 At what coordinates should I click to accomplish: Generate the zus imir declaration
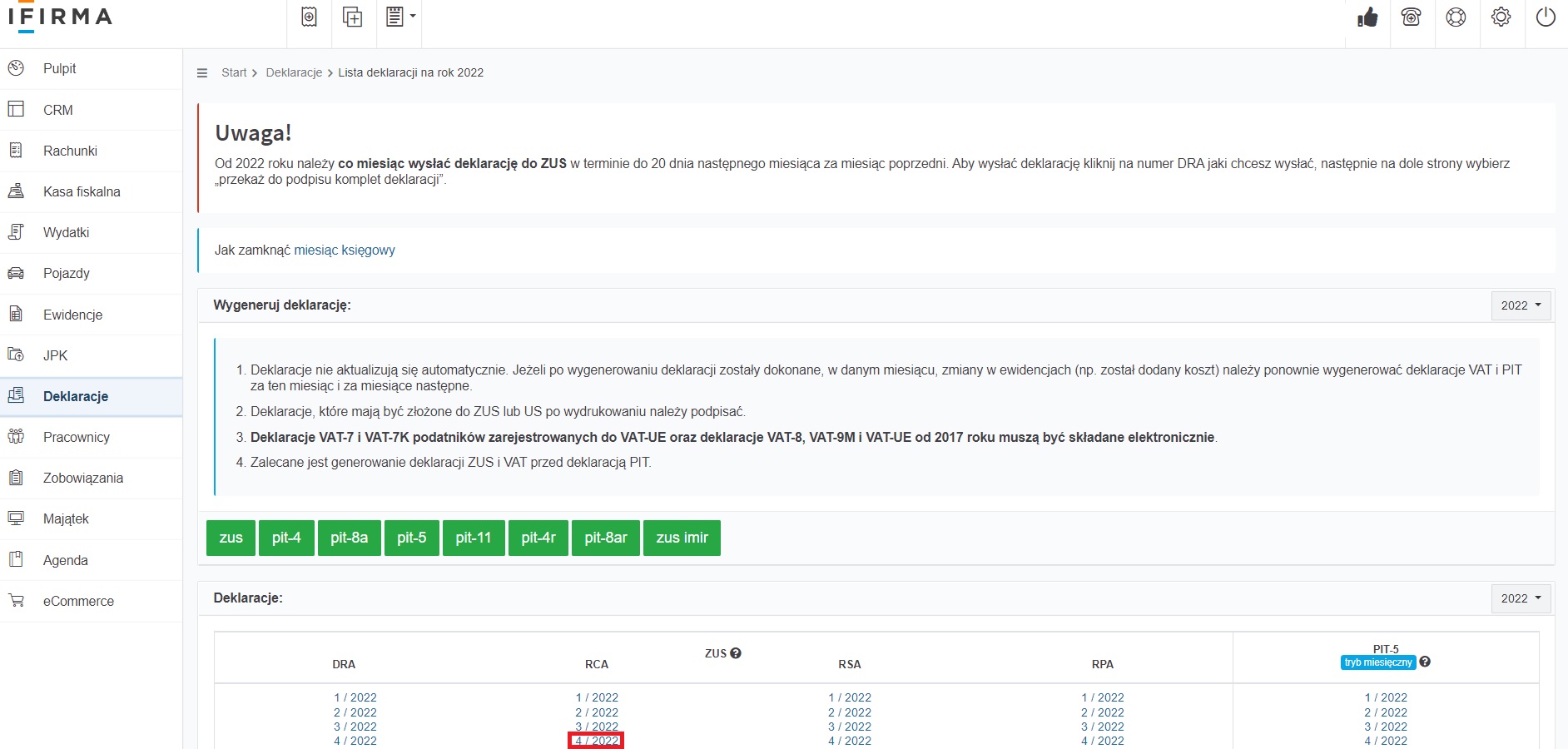pos(682,538)
